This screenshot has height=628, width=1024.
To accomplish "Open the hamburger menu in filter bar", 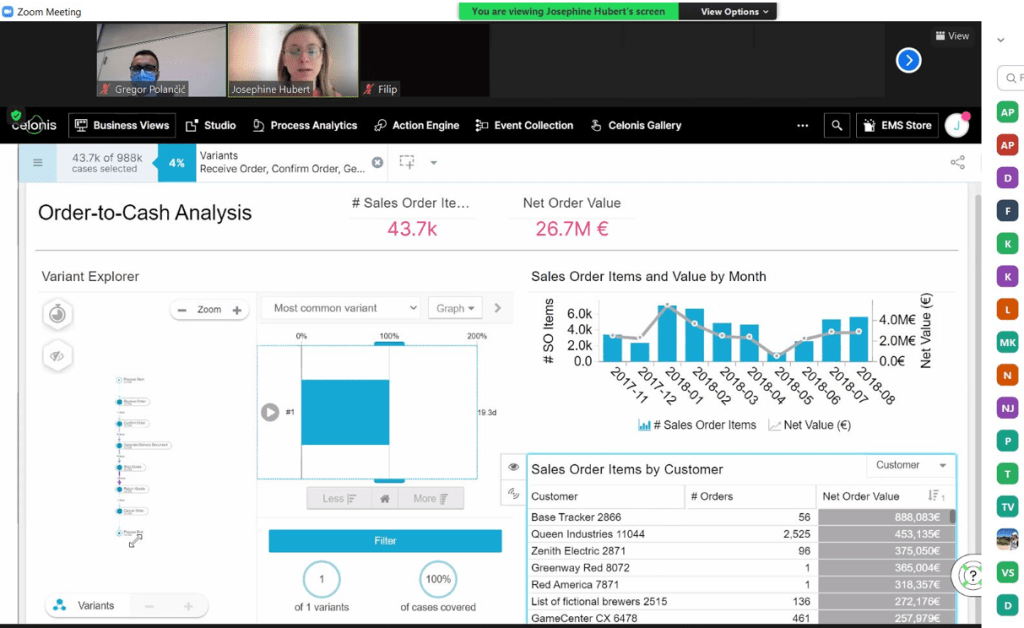I will (38, 162).
